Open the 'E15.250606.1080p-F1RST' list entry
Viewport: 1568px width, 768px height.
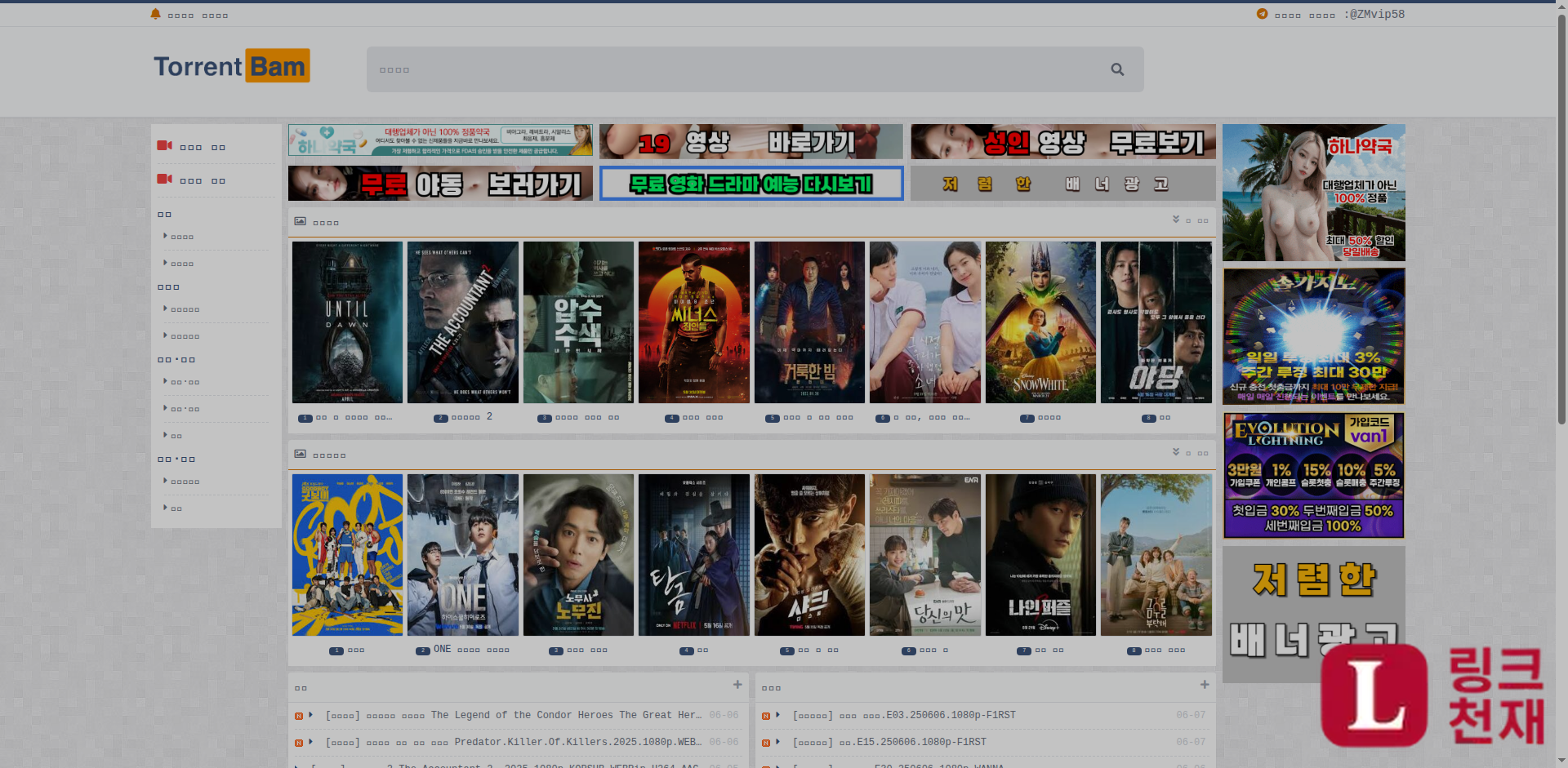(889, 743)
